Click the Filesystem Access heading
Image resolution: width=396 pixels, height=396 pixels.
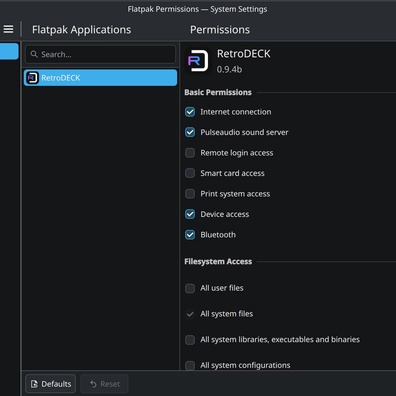218,262
